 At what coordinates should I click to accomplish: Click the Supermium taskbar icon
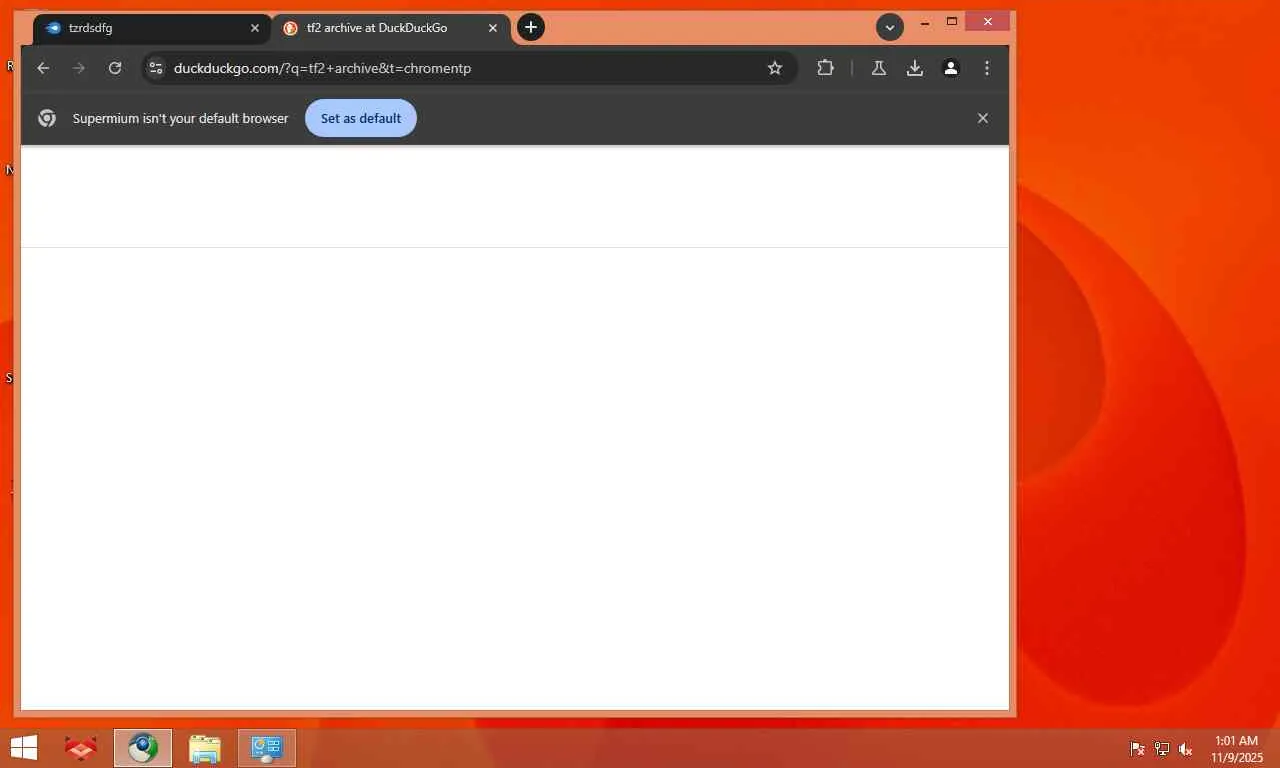(x=143, y=748)
